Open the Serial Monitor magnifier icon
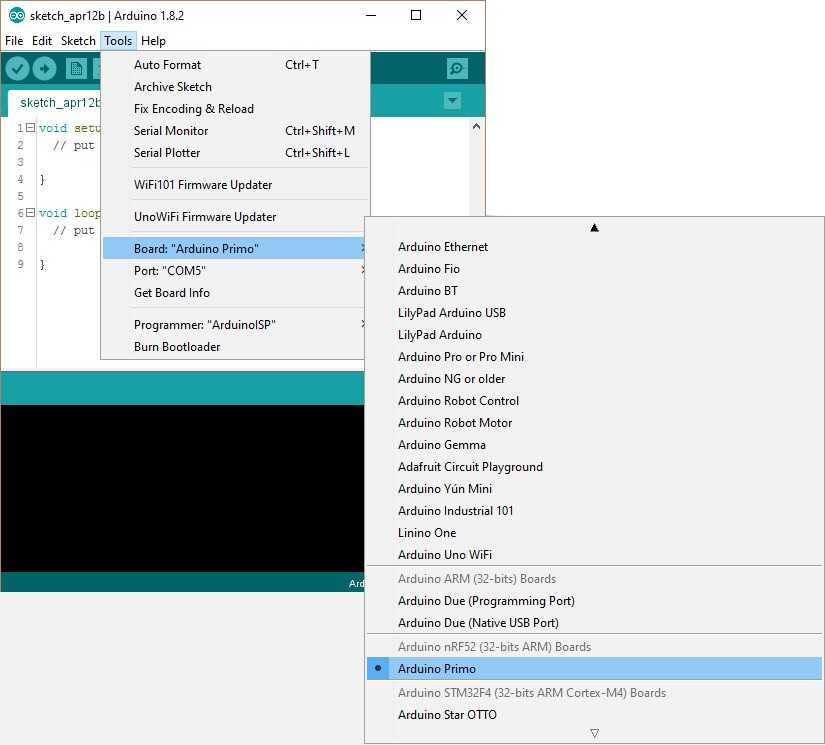The height and width of the screenshot is (745, 825). (457, 68)
